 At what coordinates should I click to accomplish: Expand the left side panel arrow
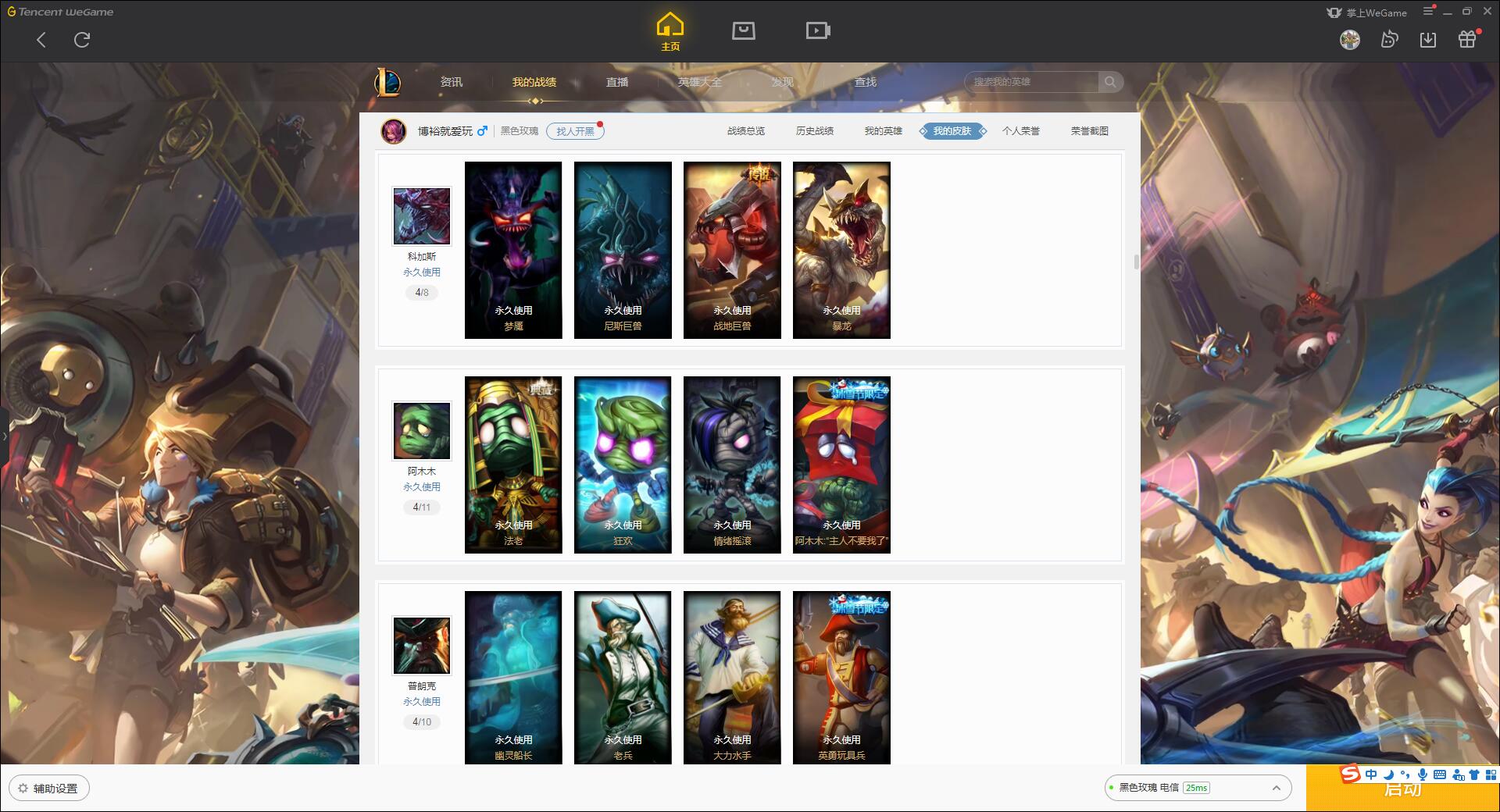[4, 436]
